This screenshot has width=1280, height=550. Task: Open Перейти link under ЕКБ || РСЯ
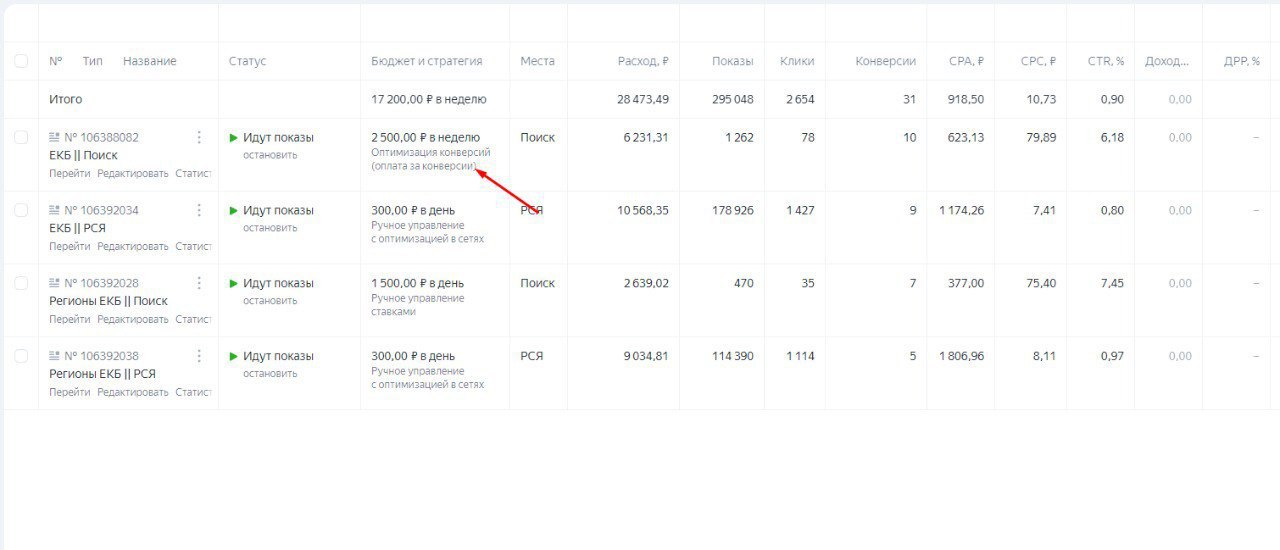pyautogui.click(x=70, y=246)
